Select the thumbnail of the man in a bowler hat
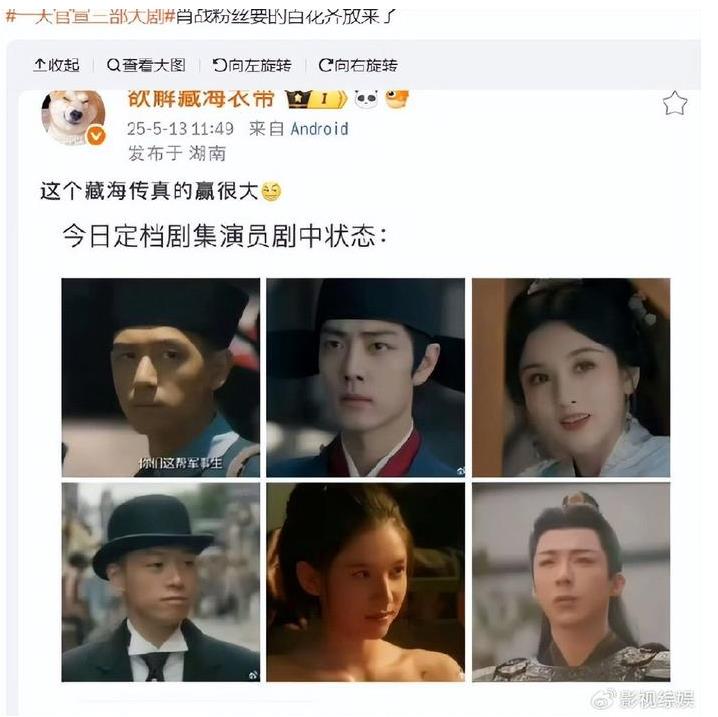This screenshot has height=717, width=718. [x=161, y=582]
